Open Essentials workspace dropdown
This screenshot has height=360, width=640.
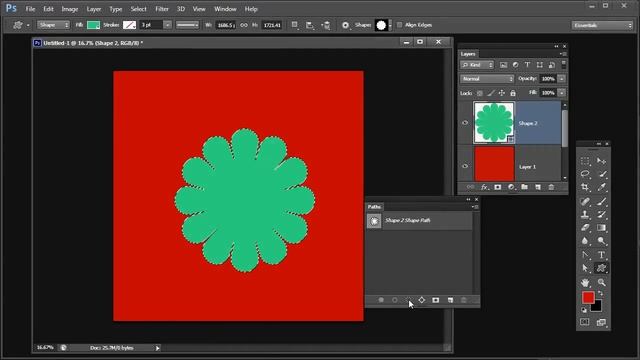point(602,25)
